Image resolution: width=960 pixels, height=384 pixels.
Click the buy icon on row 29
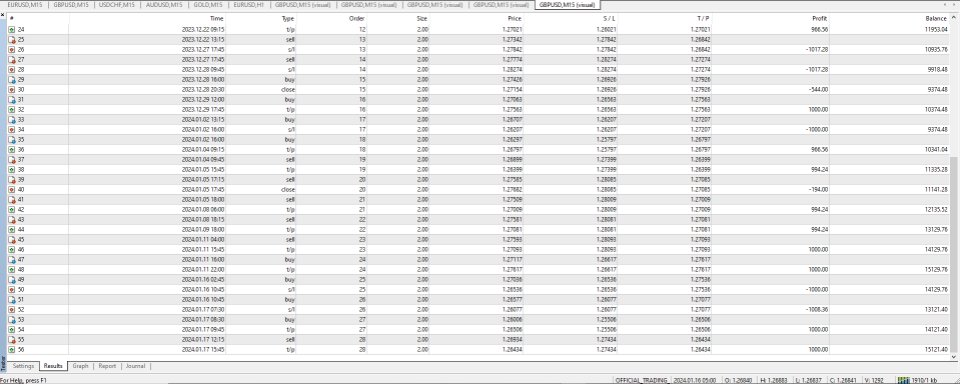[12, 80]
